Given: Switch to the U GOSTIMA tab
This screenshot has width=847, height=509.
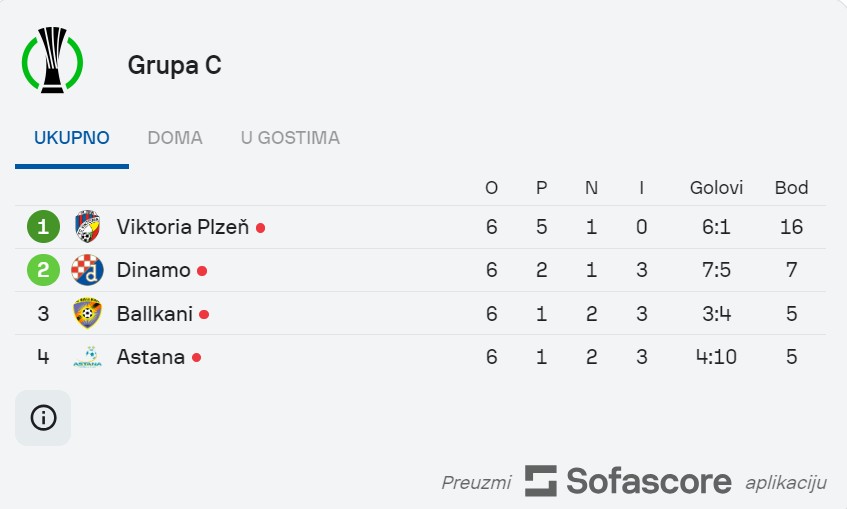Looking at the screenshot, I should point(290,138).
